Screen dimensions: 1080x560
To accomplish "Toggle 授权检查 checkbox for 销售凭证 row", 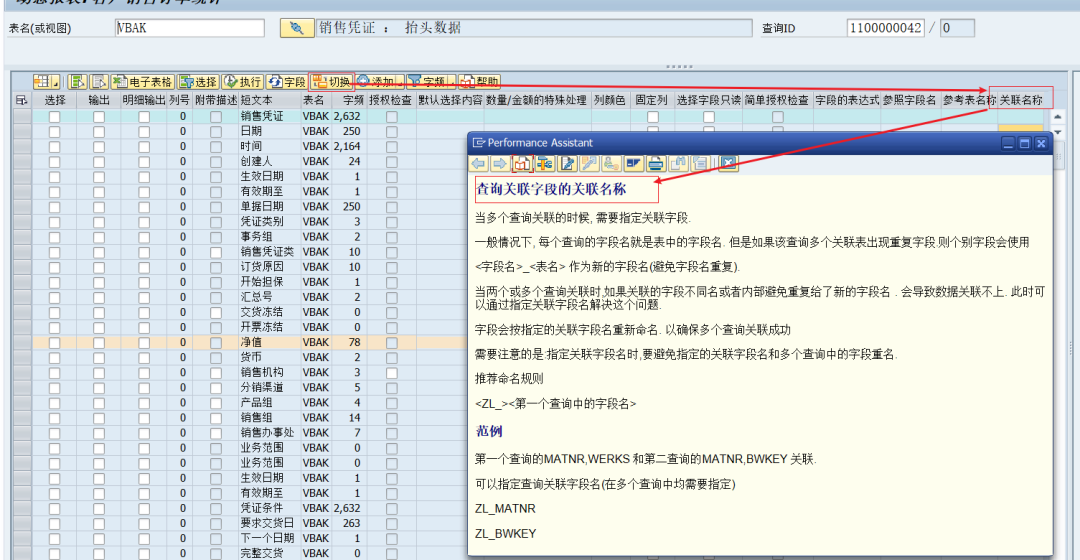I will (x=392, y=116).
